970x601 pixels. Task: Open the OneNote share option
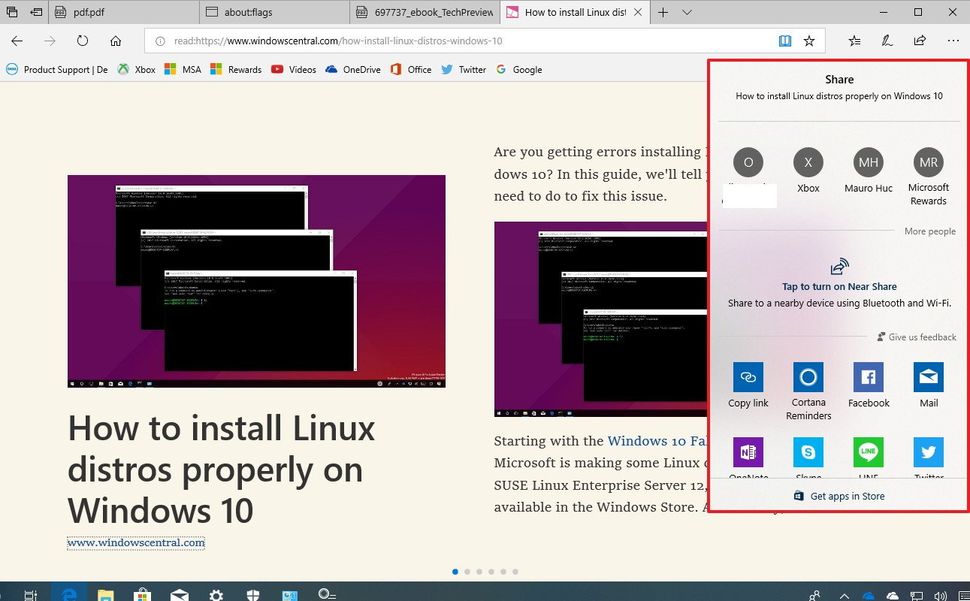(748, 453)
